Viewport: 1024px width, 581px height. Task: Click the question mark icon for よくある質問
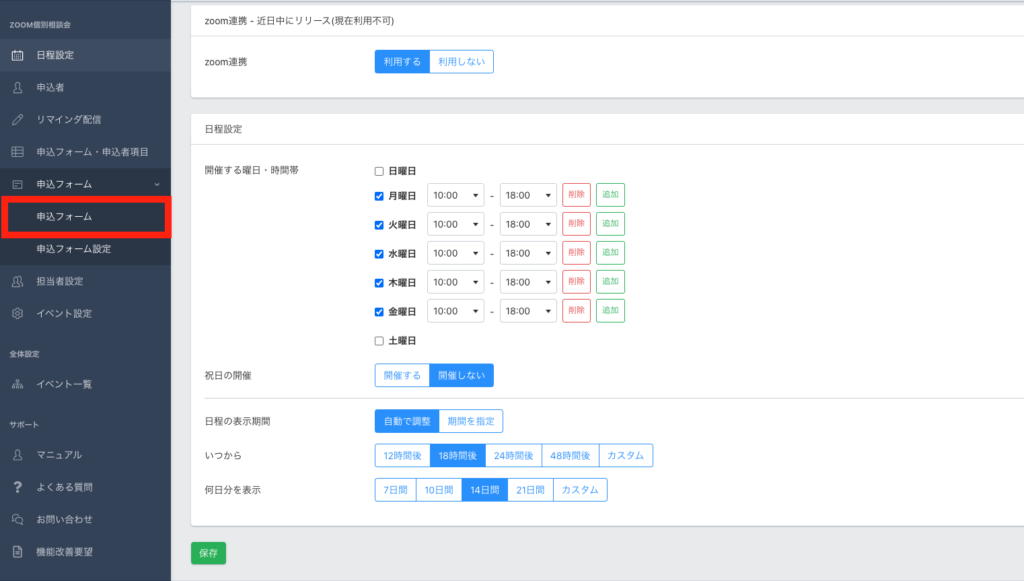click(x=17, y=487)
